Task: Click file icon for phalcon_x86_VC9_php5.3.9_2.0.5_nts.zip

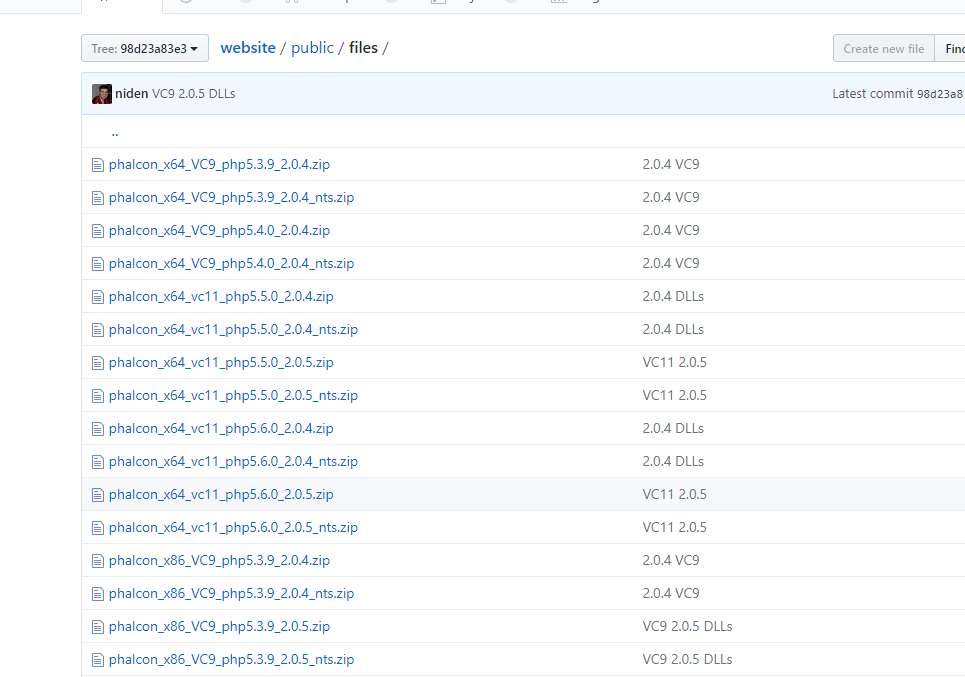Action: (97, 660)
